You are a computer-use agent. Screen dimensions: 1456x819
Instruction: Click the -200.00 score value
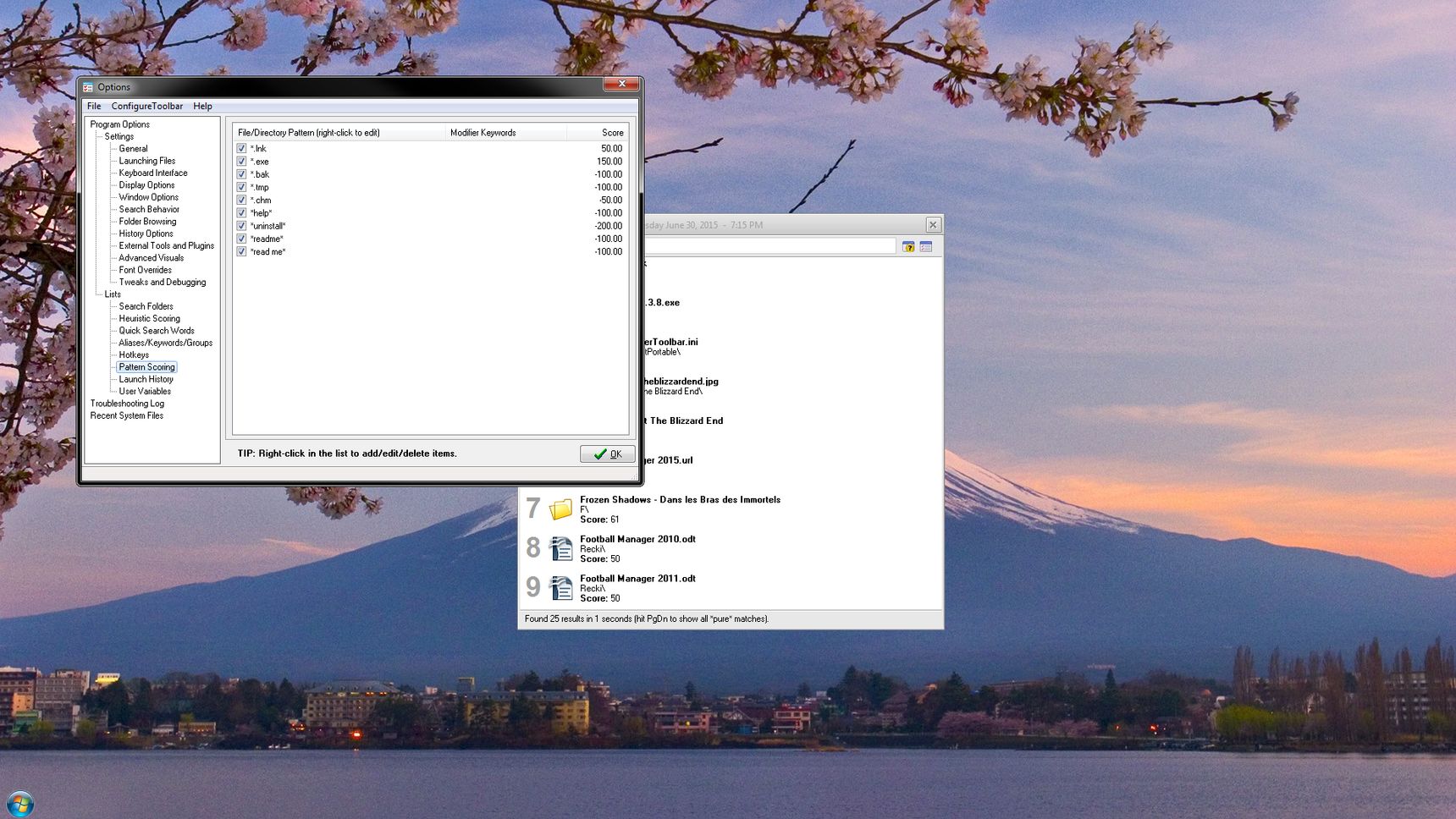click(x=609, y=226)
